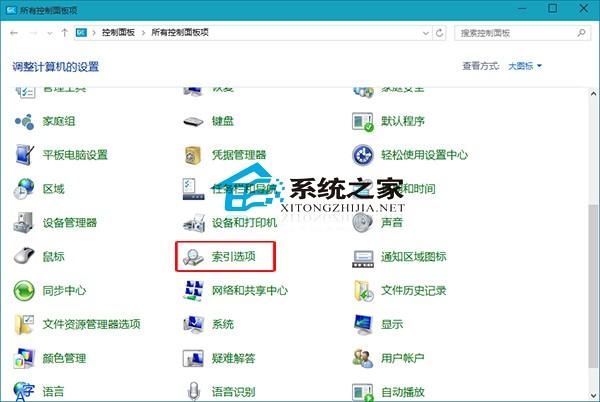
Task: Open the 自动播放 AutoPlay icon
Action: (362, 392)
